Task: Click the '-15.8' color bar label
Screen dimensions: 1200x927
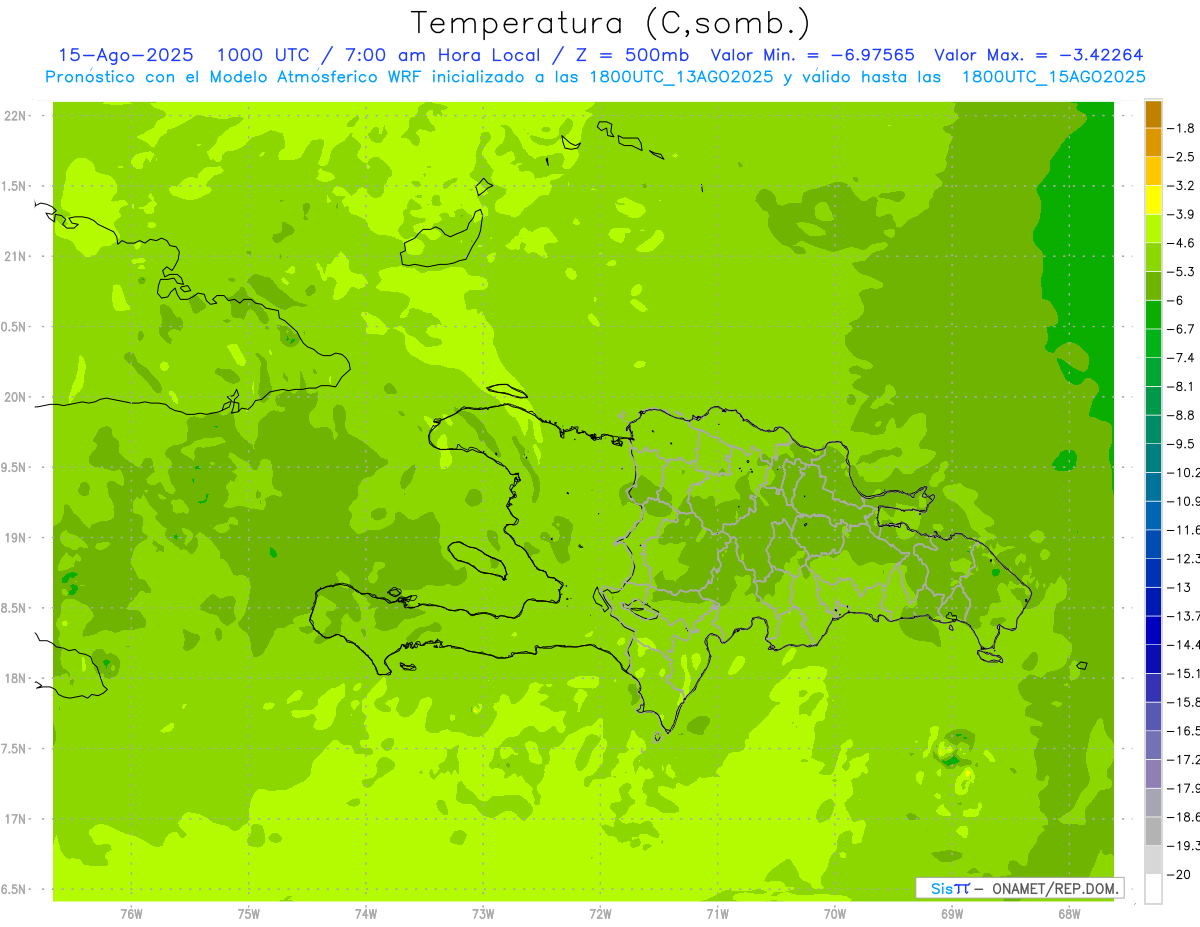Action: 1183,702
